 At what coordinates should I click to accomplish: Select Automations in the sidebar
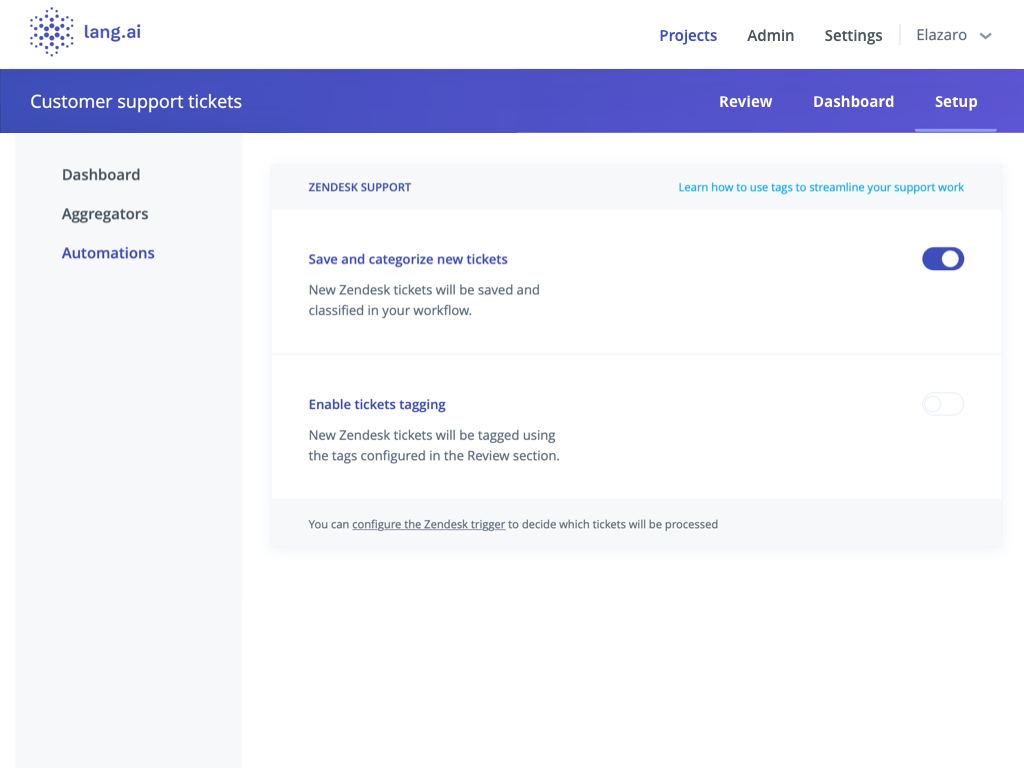(x=108, y=253)
